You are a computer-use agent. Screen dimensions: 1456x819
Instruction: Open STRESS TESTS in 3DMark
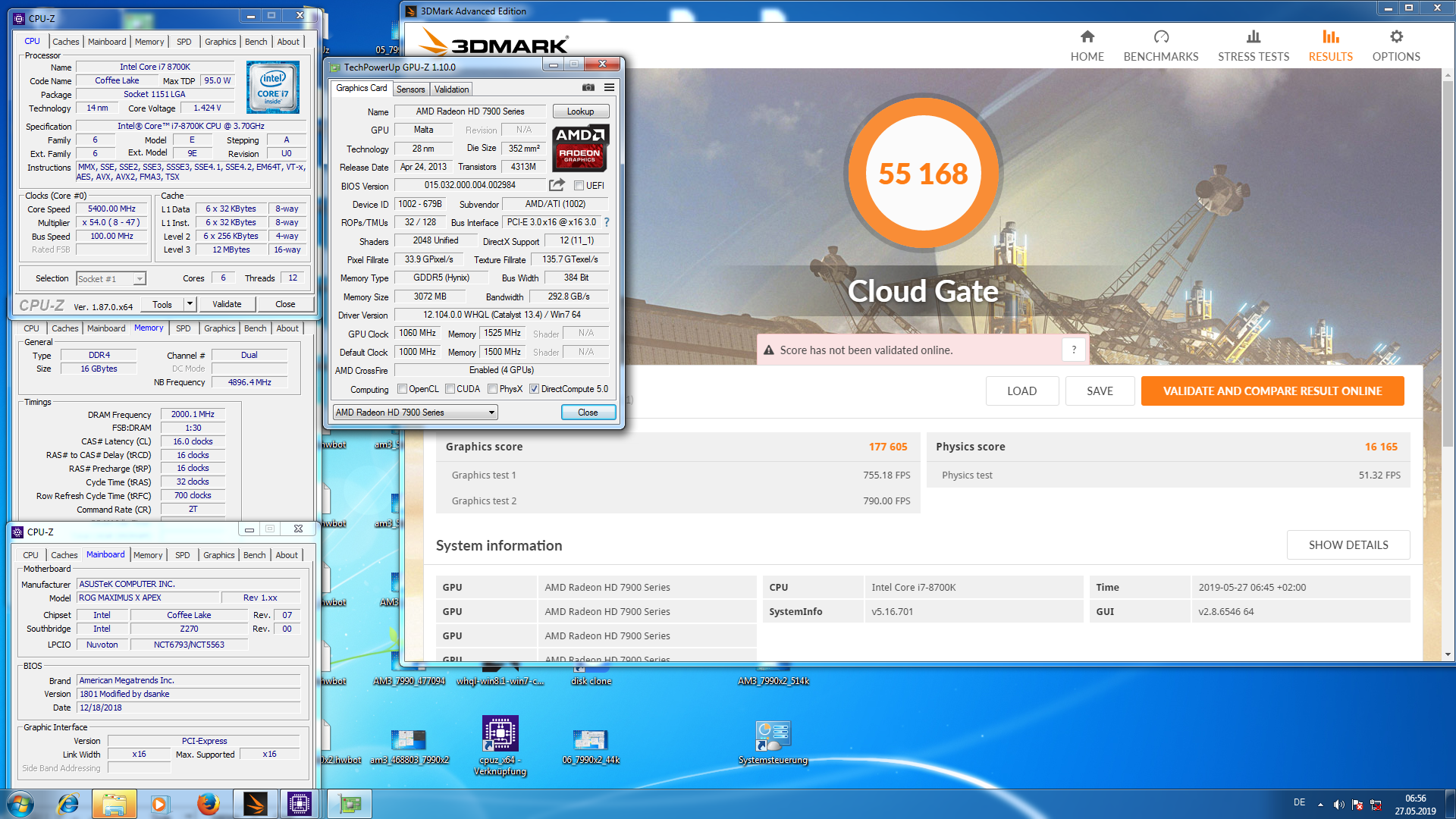pos(1253,45)
